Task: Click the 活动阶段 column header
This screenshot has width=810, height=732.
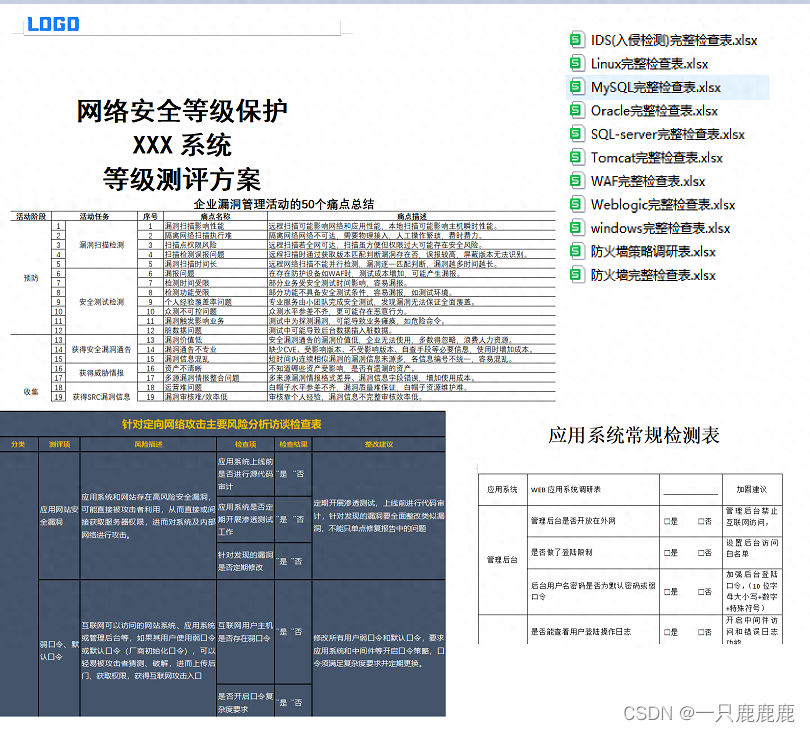Action: [x=31, y=216]
